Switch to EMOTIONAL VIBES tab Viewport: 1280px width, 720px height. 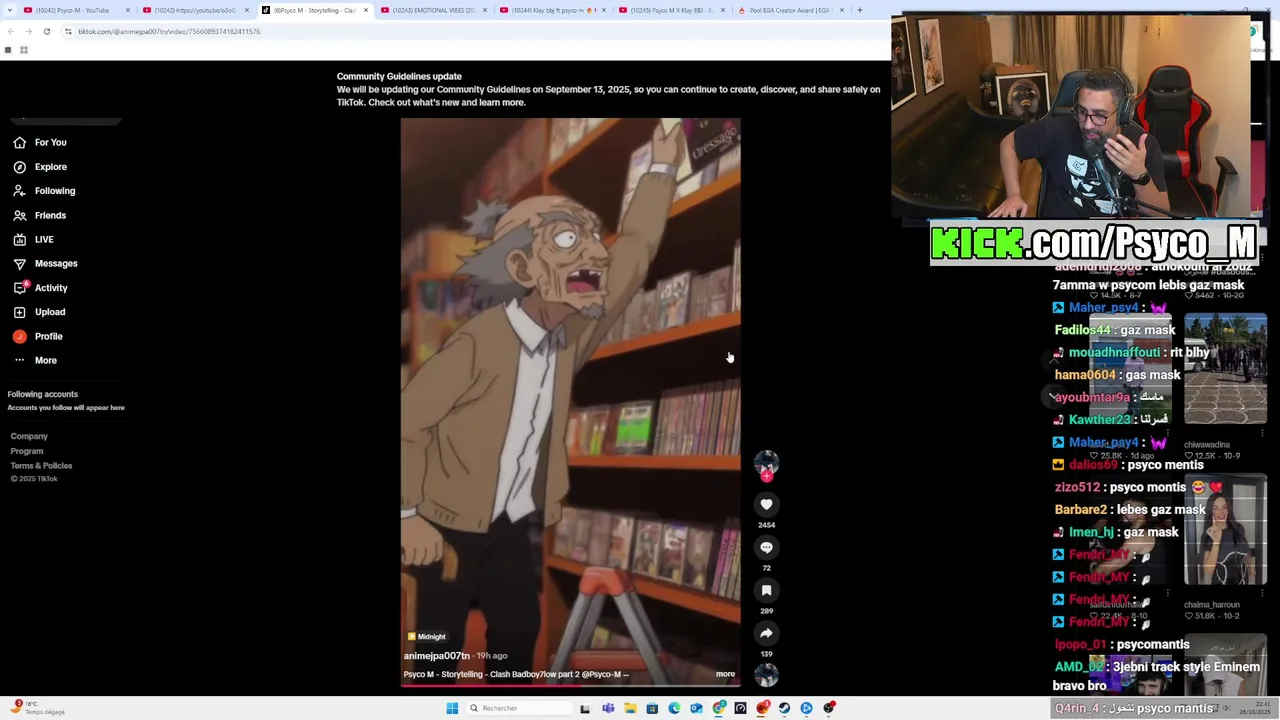pos(433,10)
